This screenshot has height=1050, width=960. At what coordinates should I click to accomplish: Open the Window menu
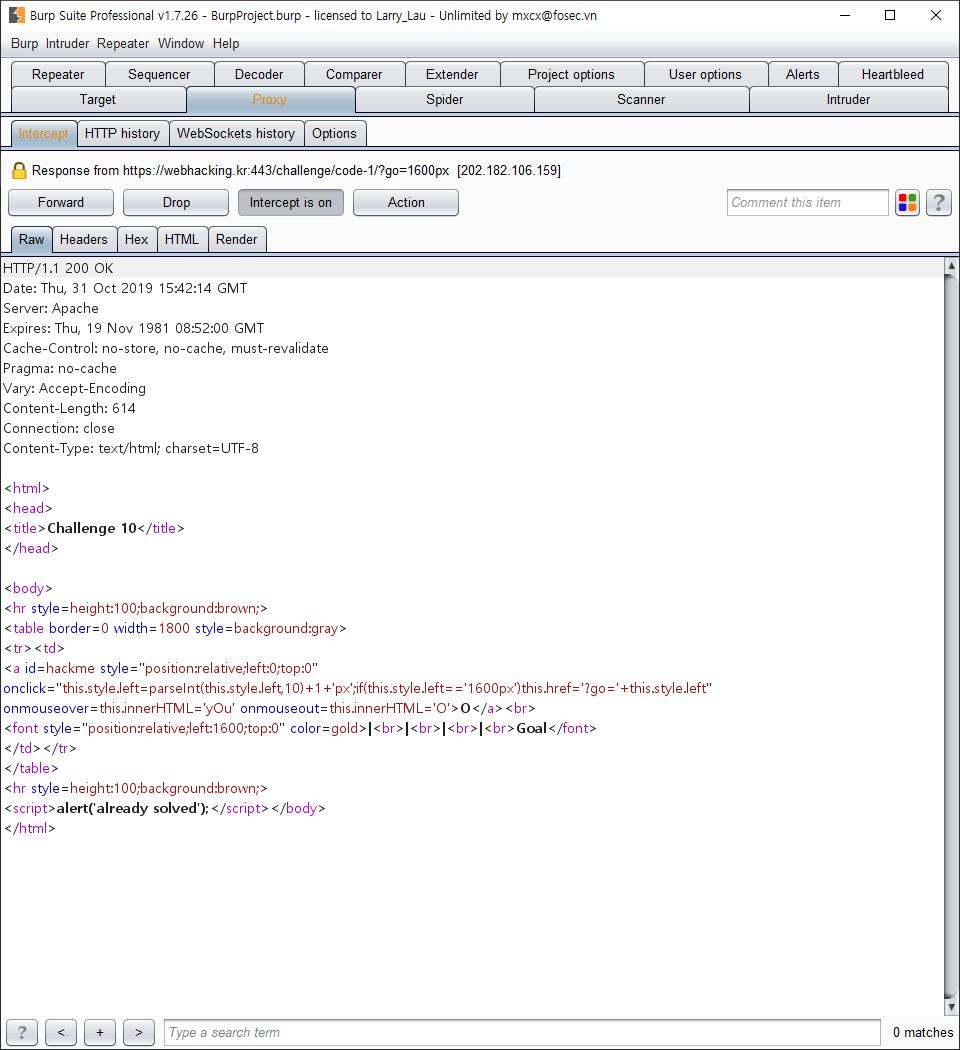coord(181,44)
